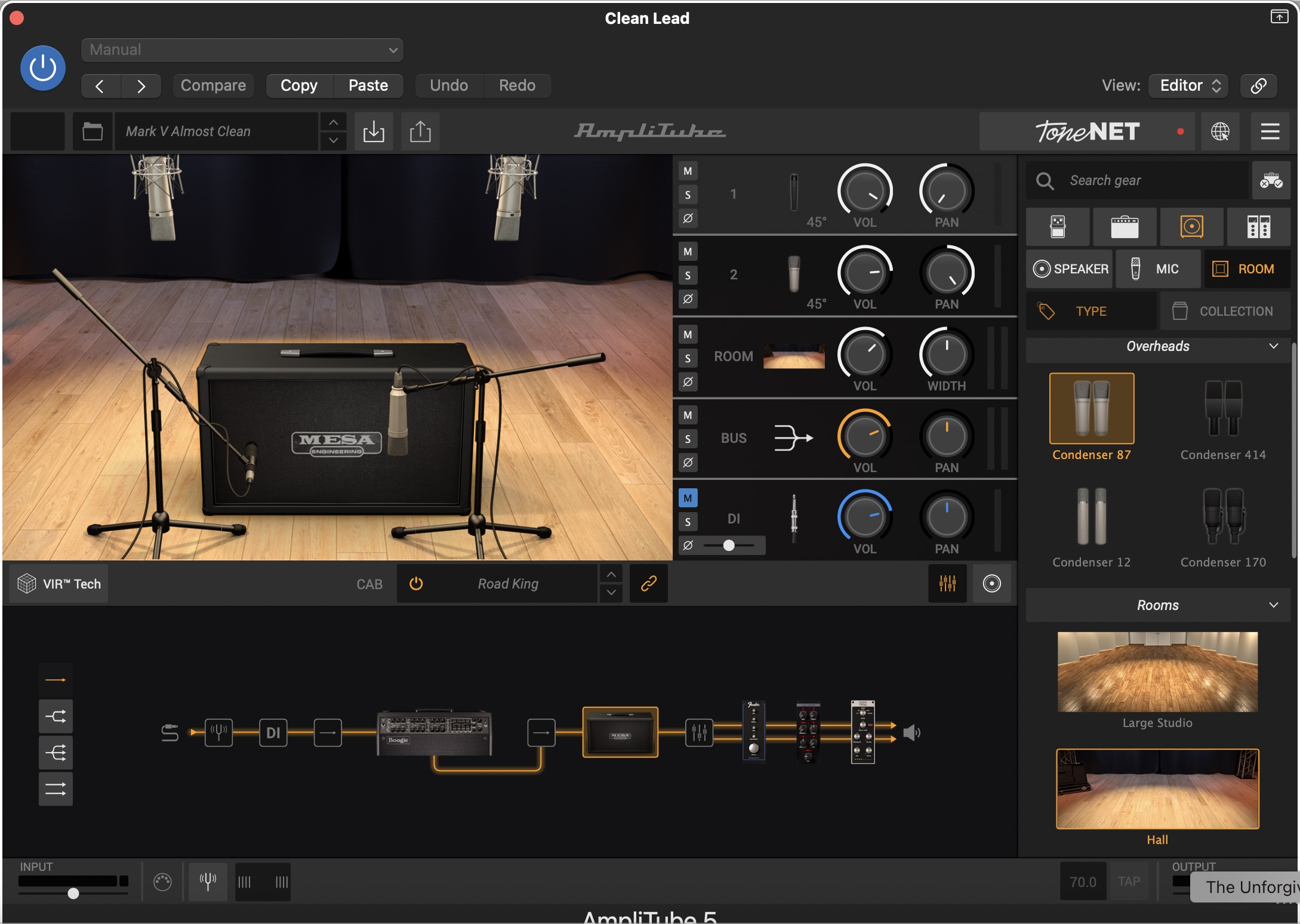Viewport: 1300px width, 924px height.
Task: Click the ROOM thumbnail in mixer
Action: click(794, 356)
